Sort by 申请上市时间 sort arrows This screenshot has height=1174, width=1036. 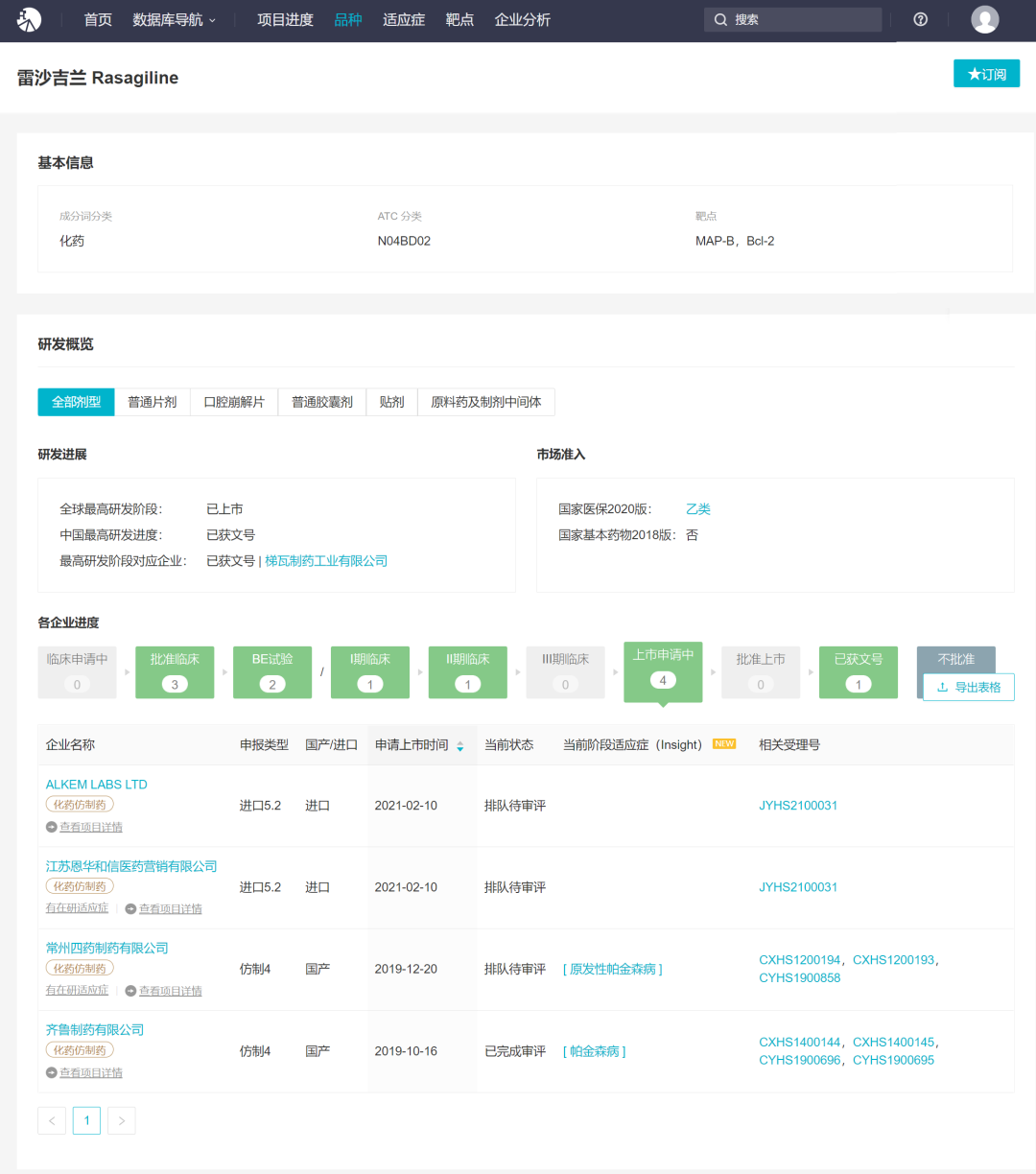pyautogui.click(x=460, y=745)
